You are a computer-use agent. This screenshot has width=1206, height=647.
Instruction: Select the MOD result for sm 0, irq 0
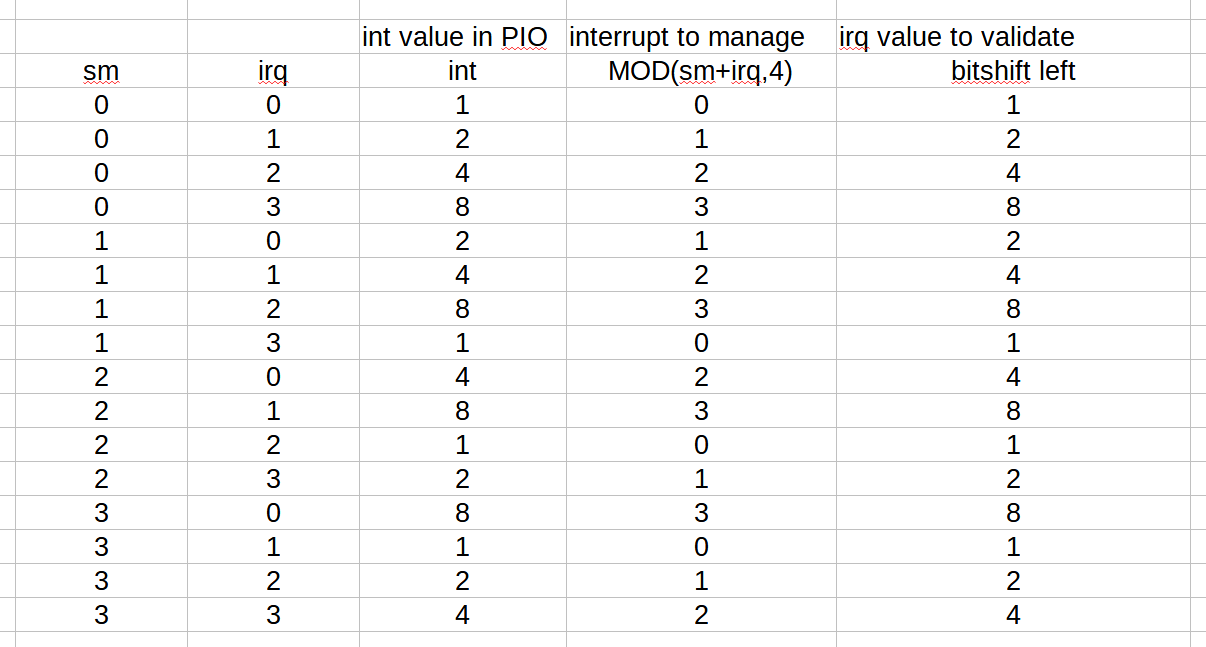coord(700,105)
